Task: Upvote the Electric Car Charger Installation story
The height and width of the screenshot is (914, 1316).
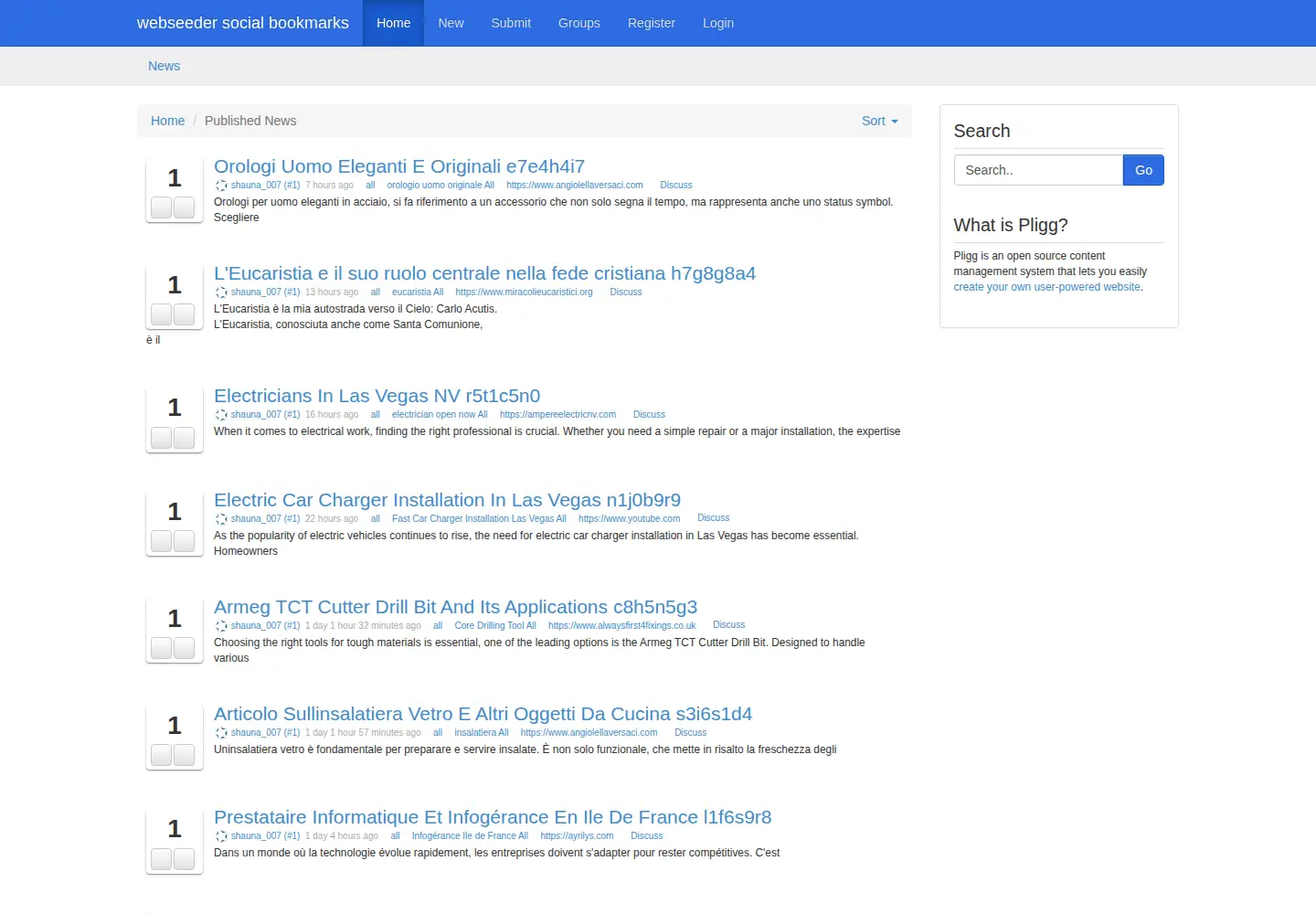Action: tap(162, 541)
